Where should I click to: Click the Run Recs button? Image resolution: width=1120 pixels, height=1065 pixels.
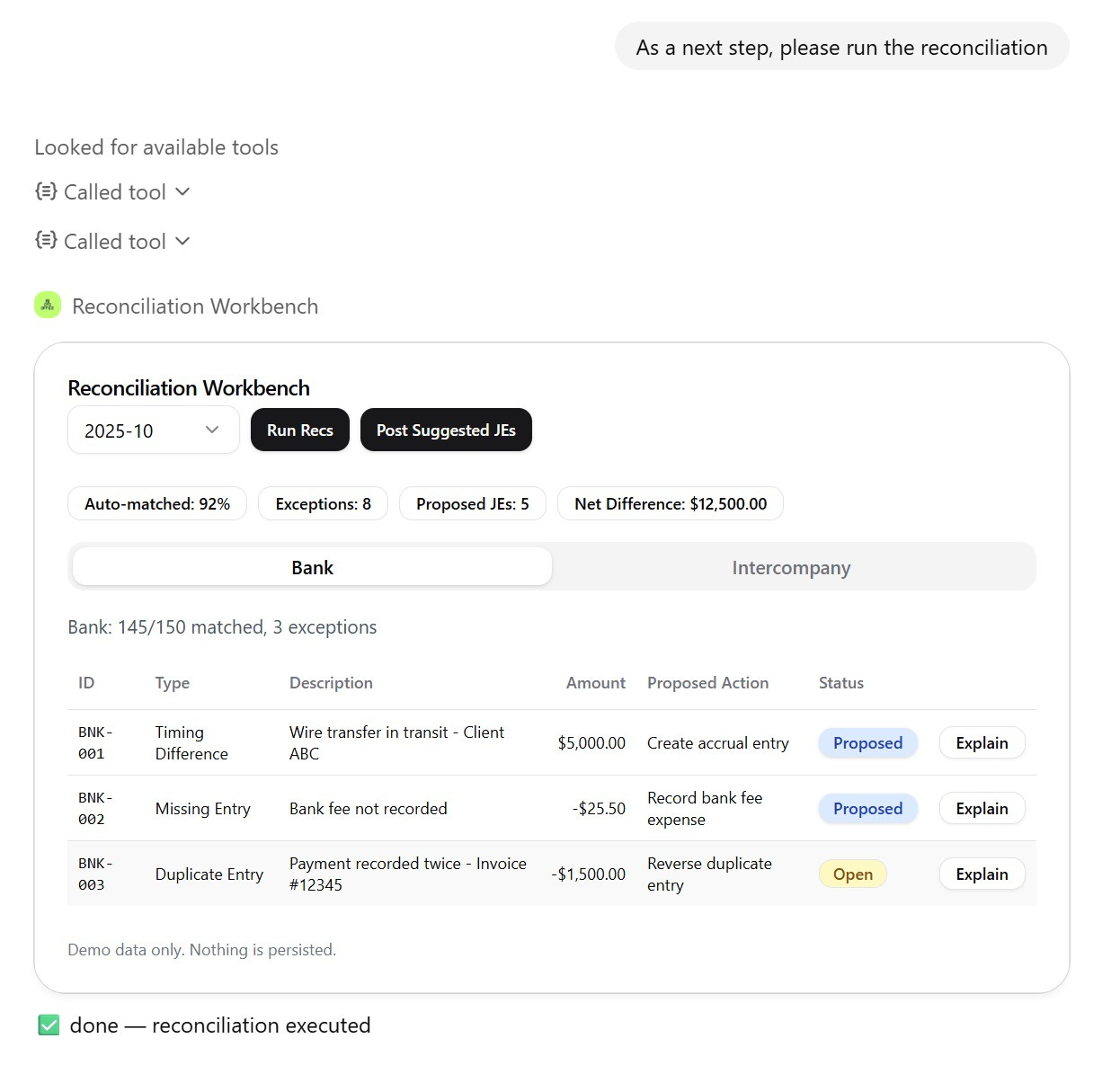click(299, 430)
